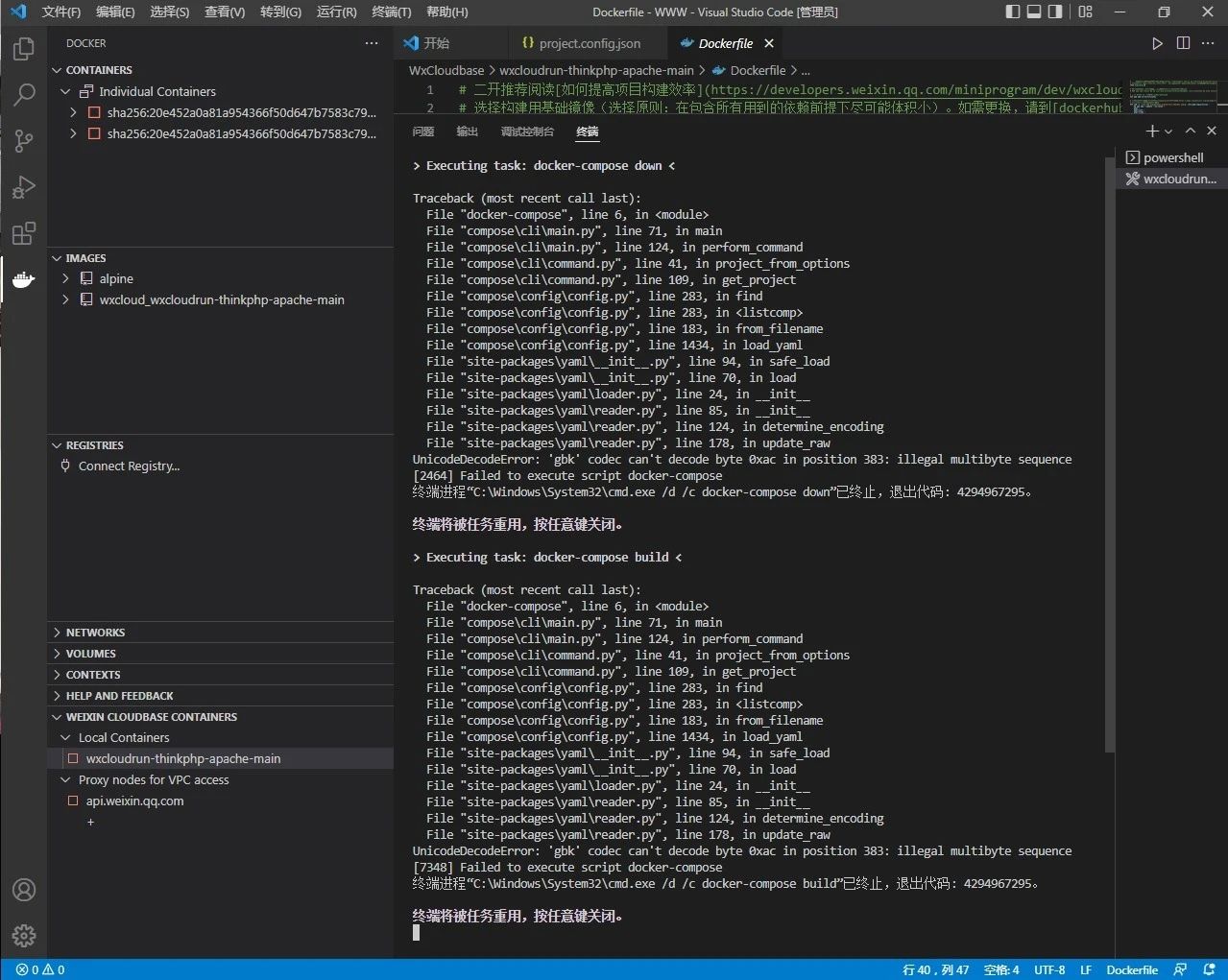Toggle the bottom panel layout icon

(1034, 12)
